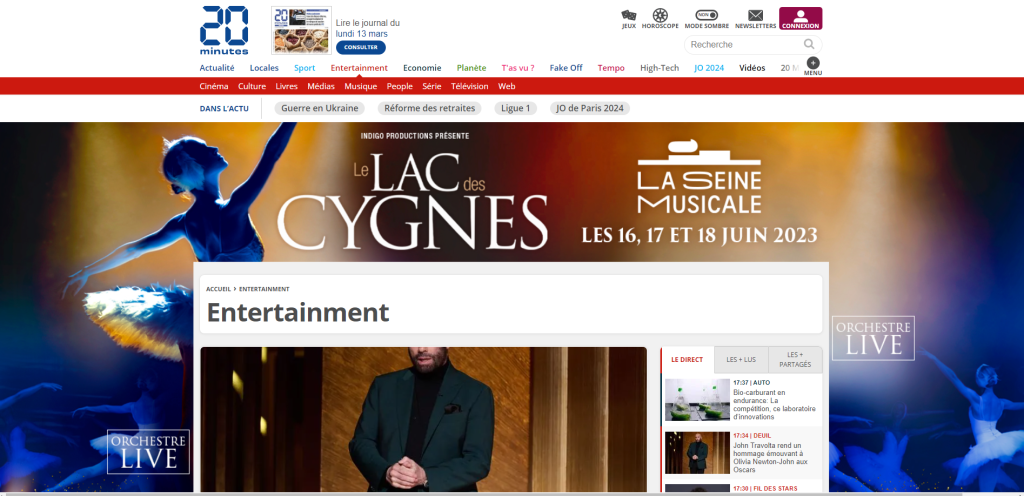Click the search magnifier icon

click(x=809, y=44)
